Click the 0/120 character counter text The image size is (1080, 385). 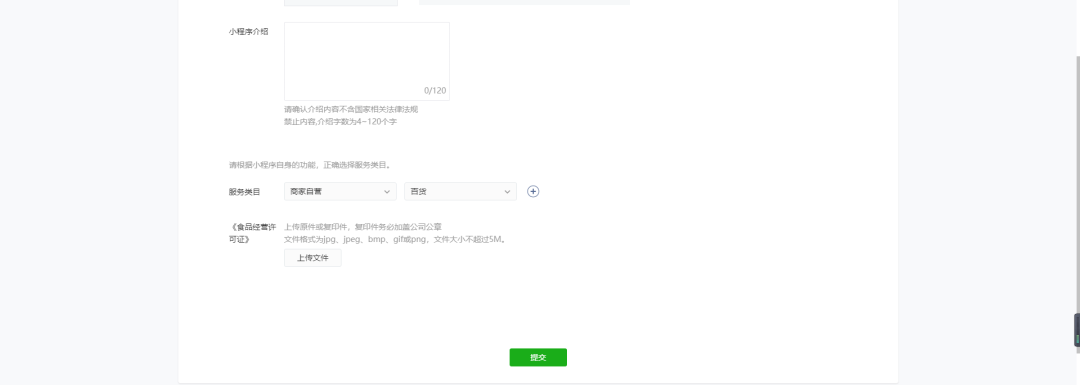(x=435, y=90)
